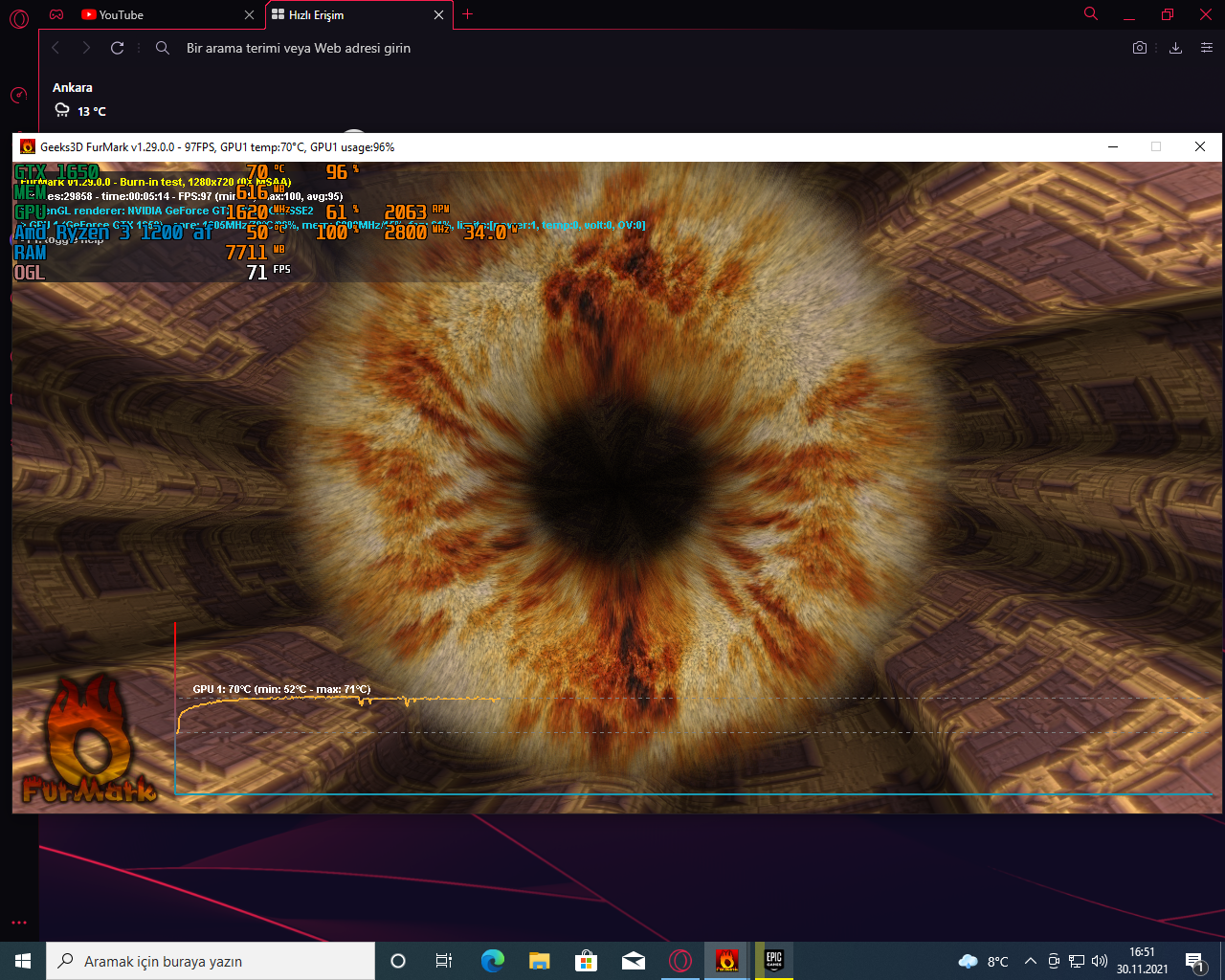1225x980 pixels.
Task: Launch Microsoft Edge from taskbar
Action: 492,961
